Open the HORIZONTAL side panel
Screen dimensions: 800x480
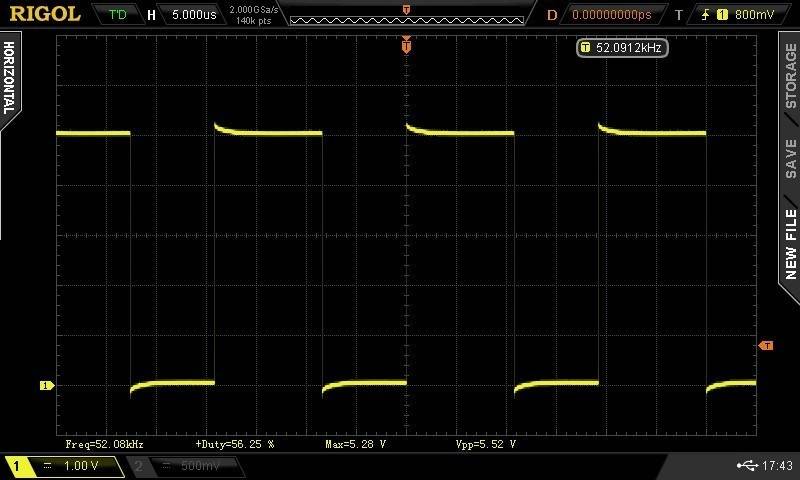10,78
